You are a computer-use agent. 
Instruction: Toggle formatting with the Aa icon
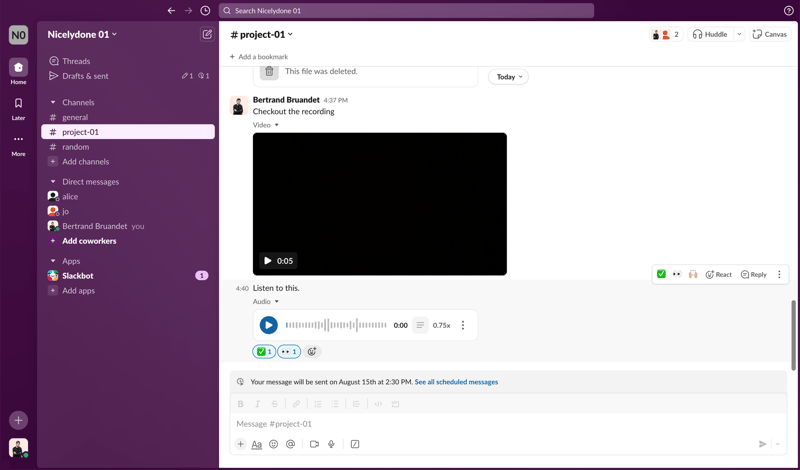257,444
